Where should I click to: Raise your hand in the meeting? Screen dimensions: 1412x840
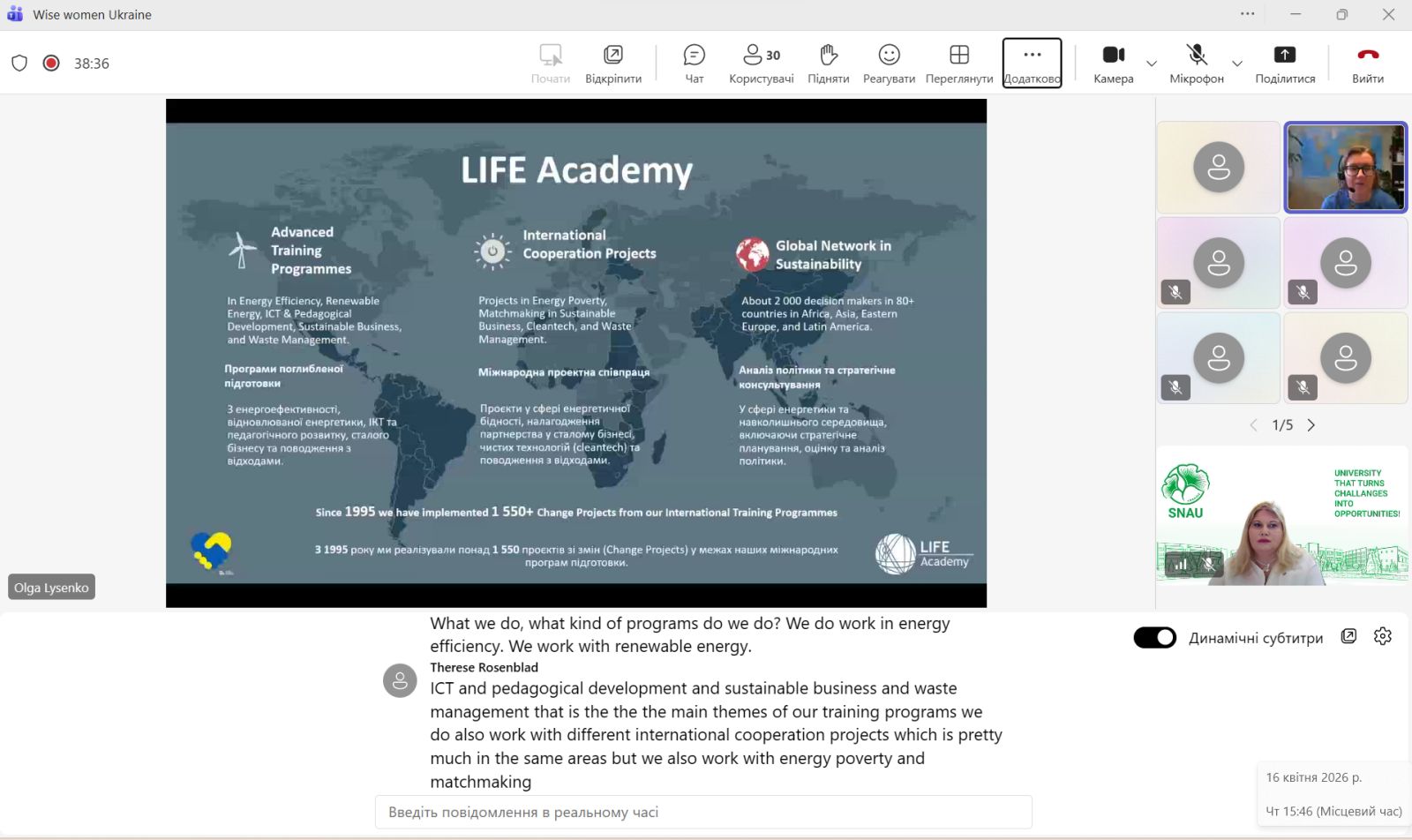[x=828, y=63]
